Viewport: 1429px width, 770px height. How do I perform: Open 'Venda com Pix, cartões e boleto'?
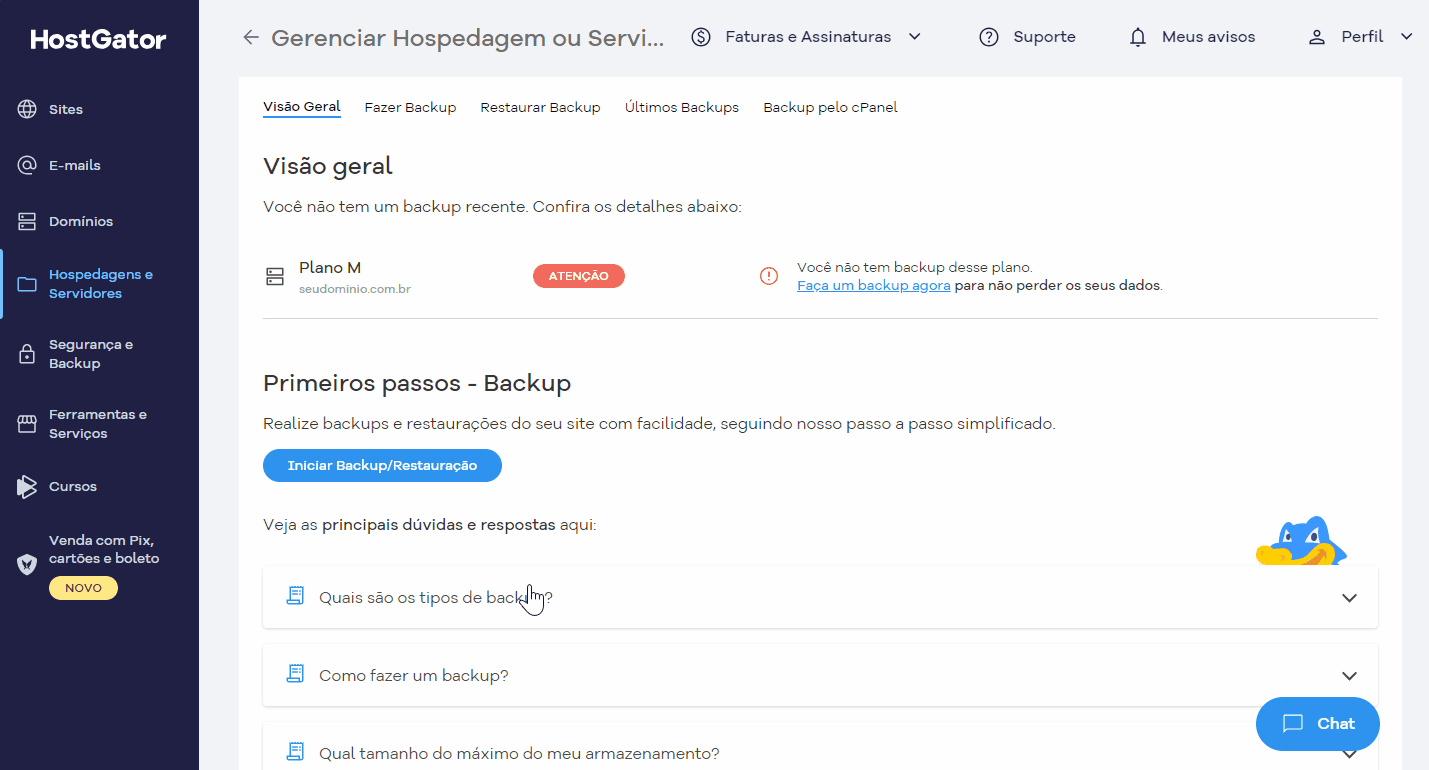point(104,549)
